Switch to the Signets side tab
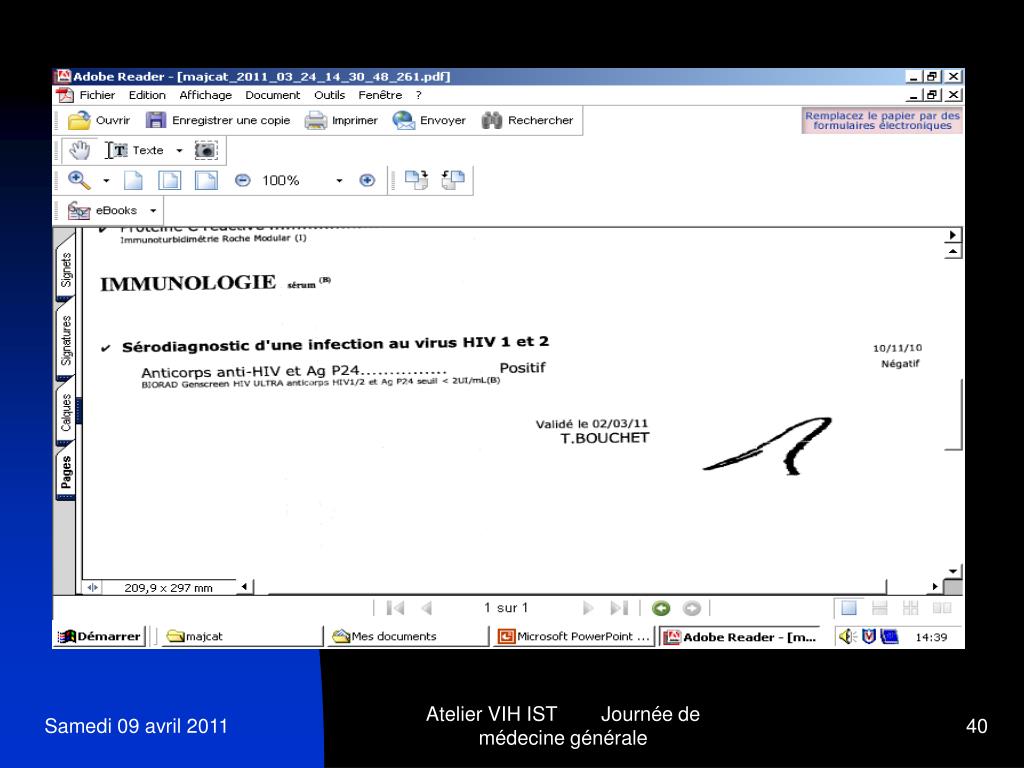The width and height of the screenshot is (1024, 768). coord(66,270)
